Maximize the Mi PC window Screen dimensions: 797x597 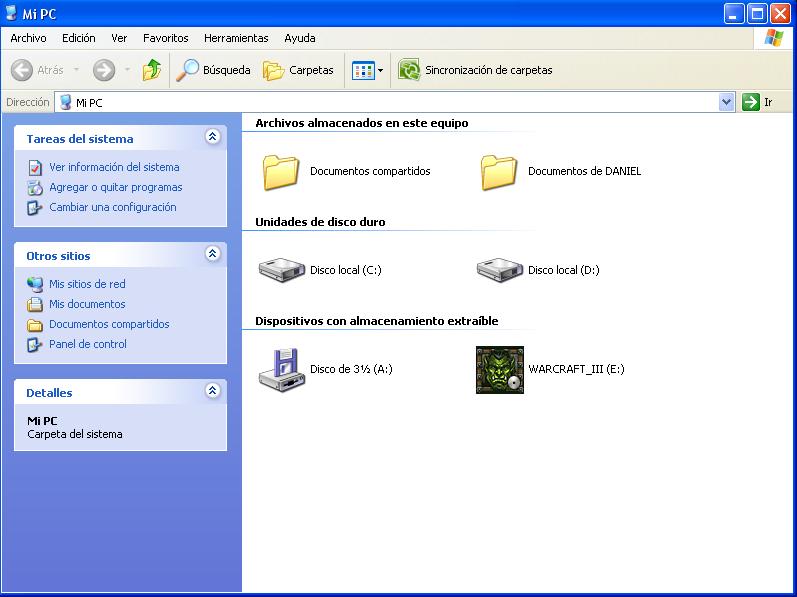[757, 14]
